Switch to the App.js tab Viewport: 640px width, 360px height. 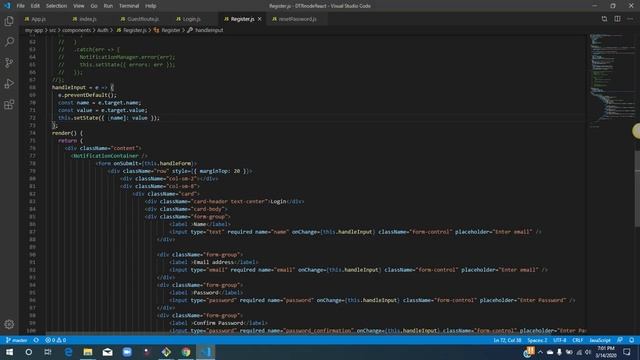(x=39, y=19)
